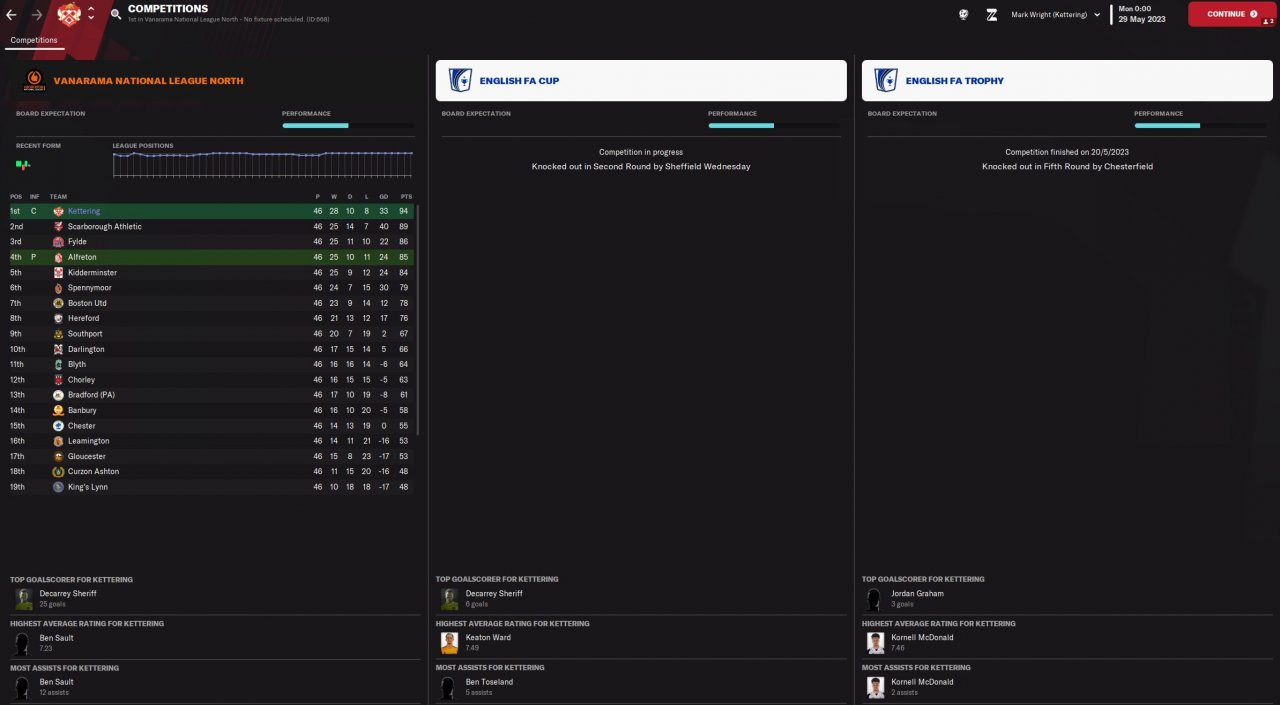1280x705 pixels.
Task: Click the league table vertical scrollbar
Action: [417, 320]
